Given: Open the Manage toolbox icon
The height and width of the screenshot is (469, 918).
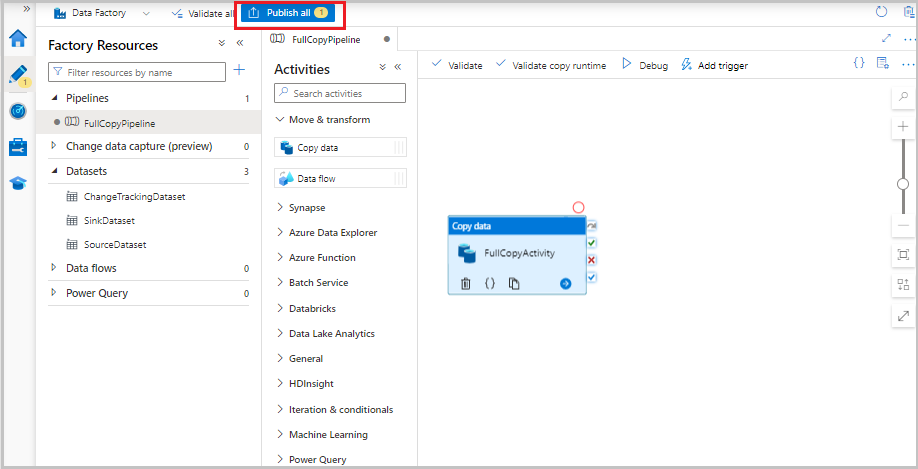Looking at the screenshot, I should point(18,147).
